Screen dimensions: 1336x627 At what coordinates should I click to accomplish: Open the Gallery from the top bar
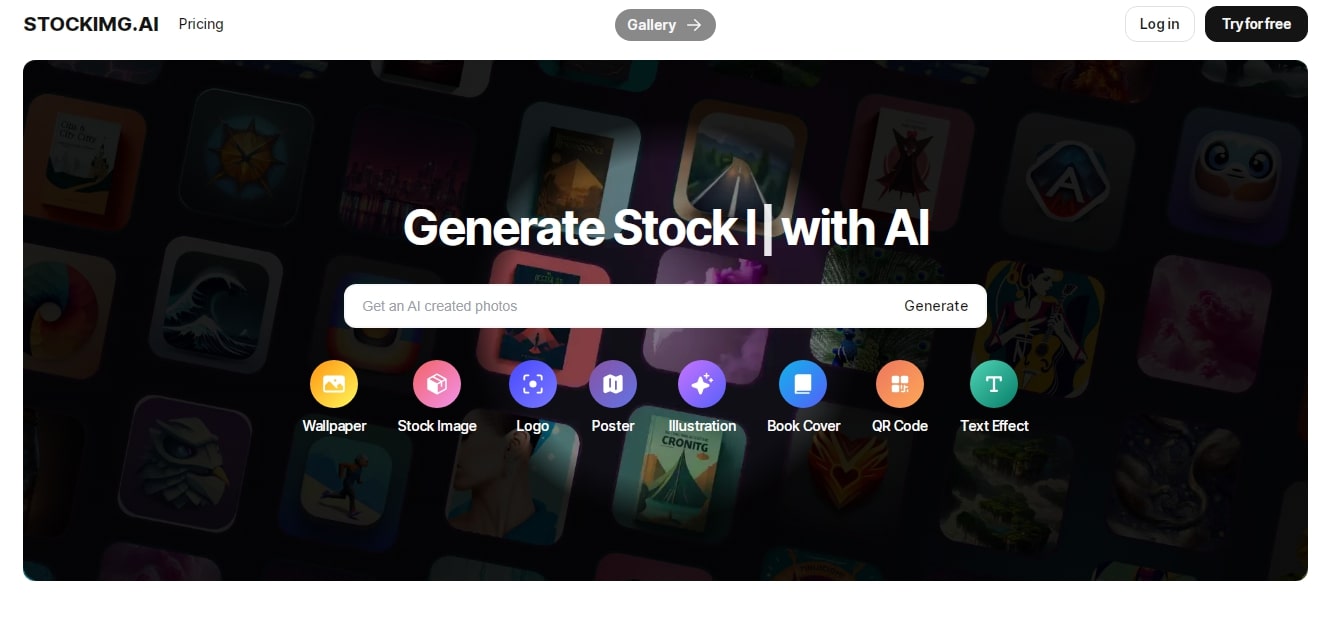665,25
